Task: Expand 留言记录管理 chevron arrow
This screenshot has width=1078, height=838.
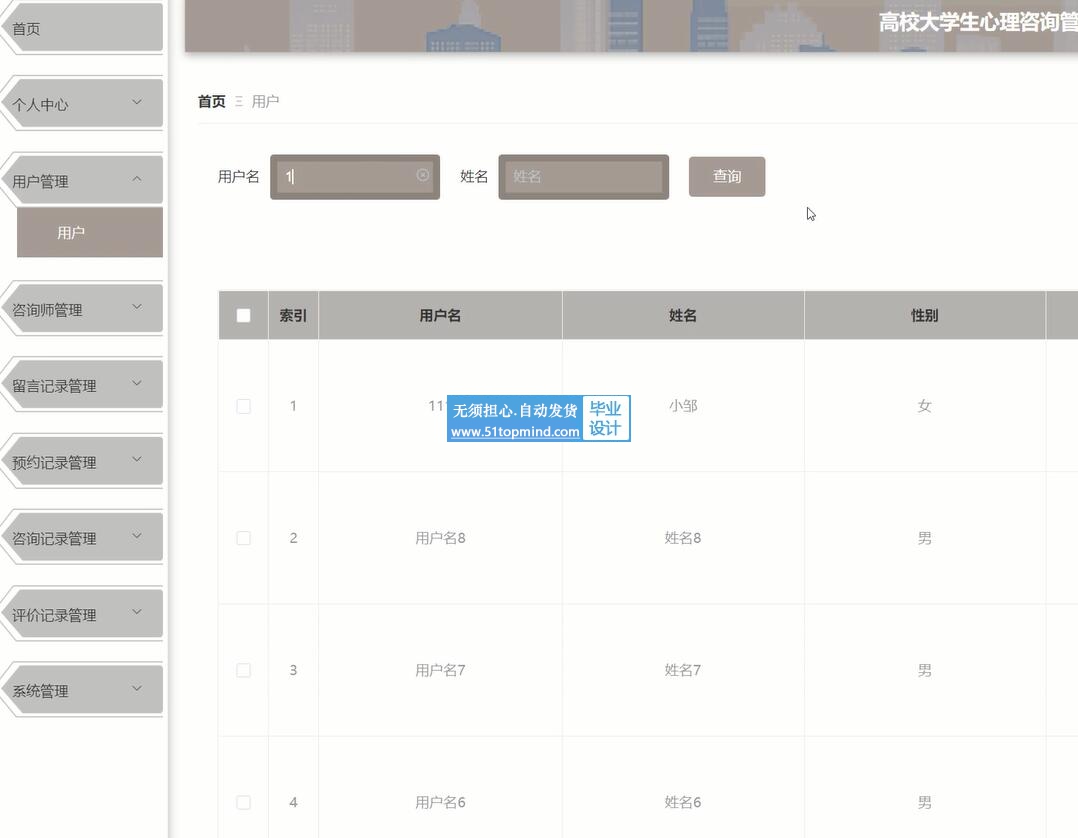Action: (x=137, y=383)
